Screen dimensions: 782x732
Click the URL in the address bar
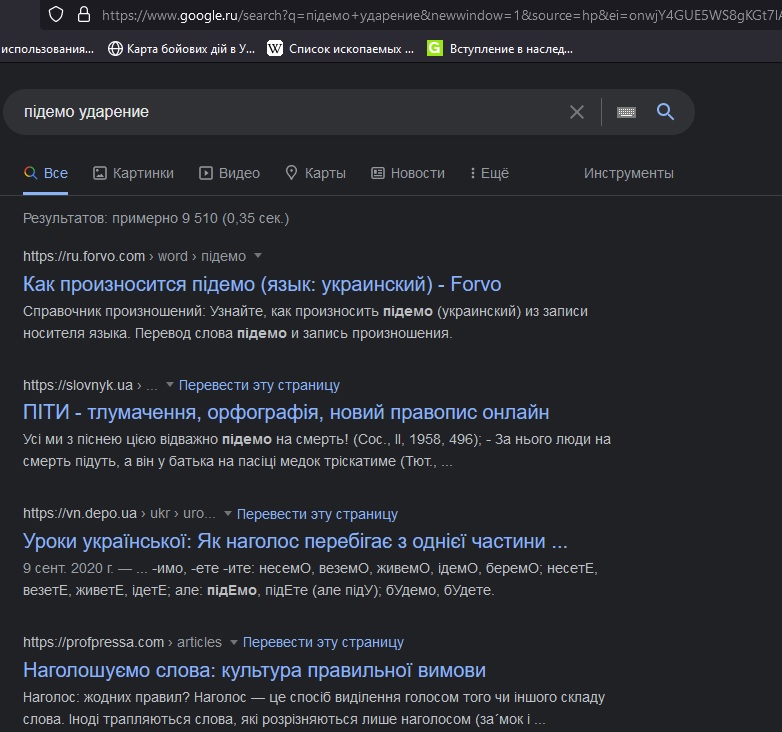[x=441, y=15]
